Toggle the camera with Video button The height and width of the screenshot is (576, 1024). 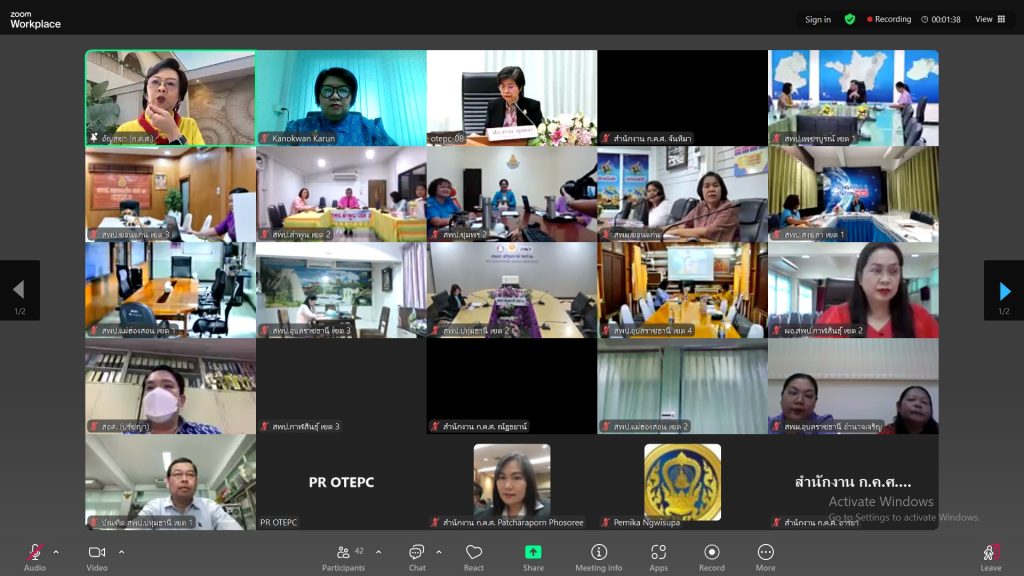[97, 556]
